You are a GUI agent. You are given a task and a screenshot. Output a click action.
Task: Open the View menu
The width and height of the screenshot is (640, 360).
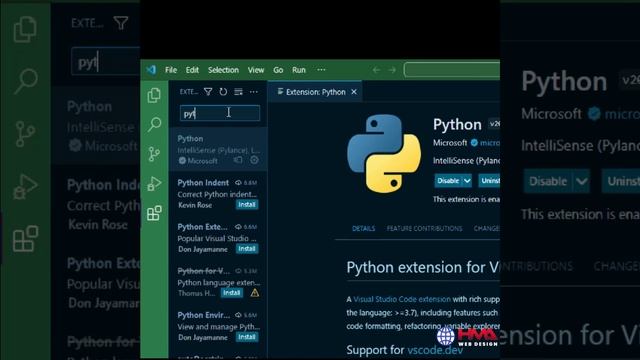[256, 70]
